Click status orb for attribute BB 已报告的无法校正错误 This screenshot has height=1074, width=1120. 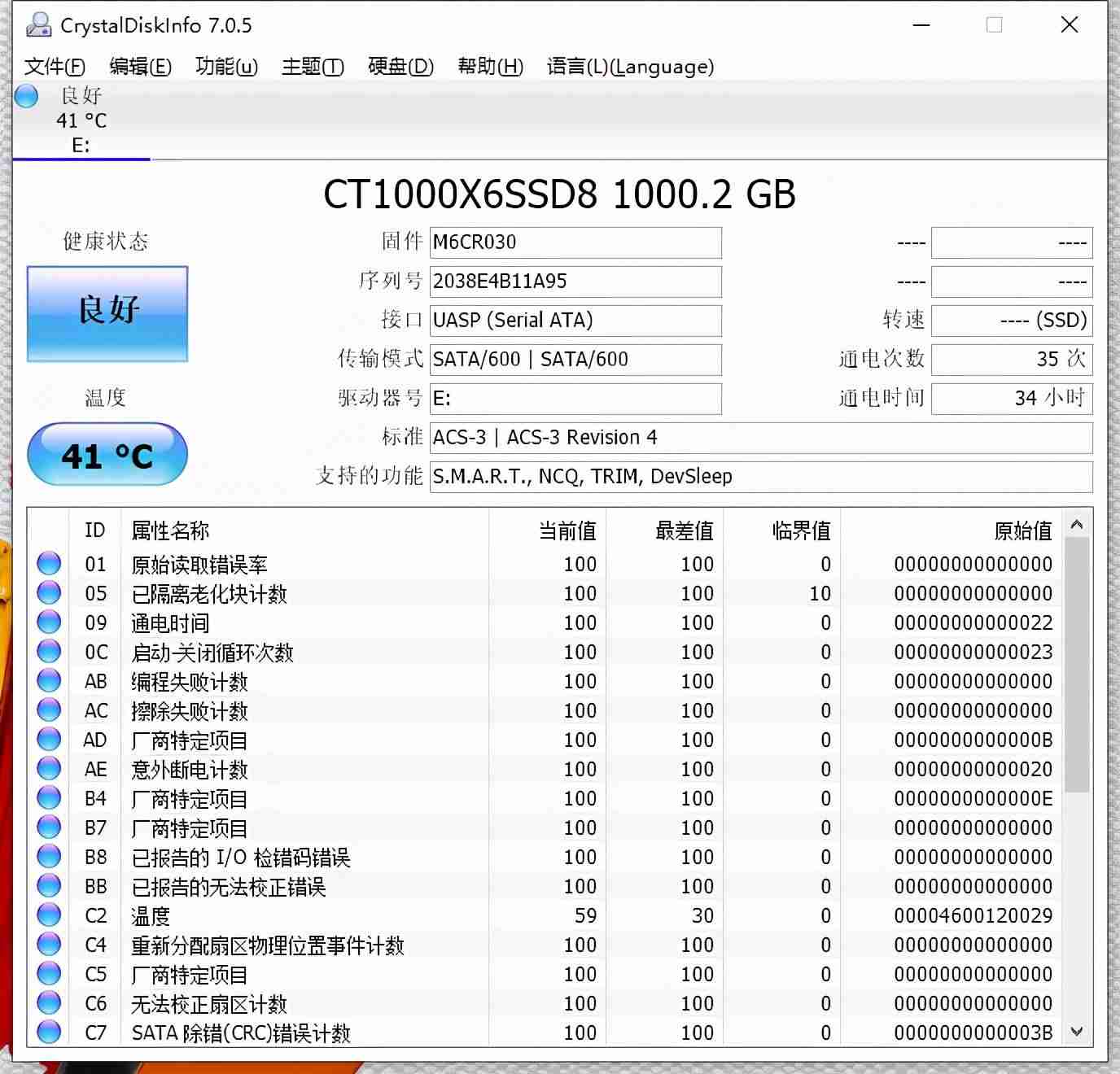[49, 885]
